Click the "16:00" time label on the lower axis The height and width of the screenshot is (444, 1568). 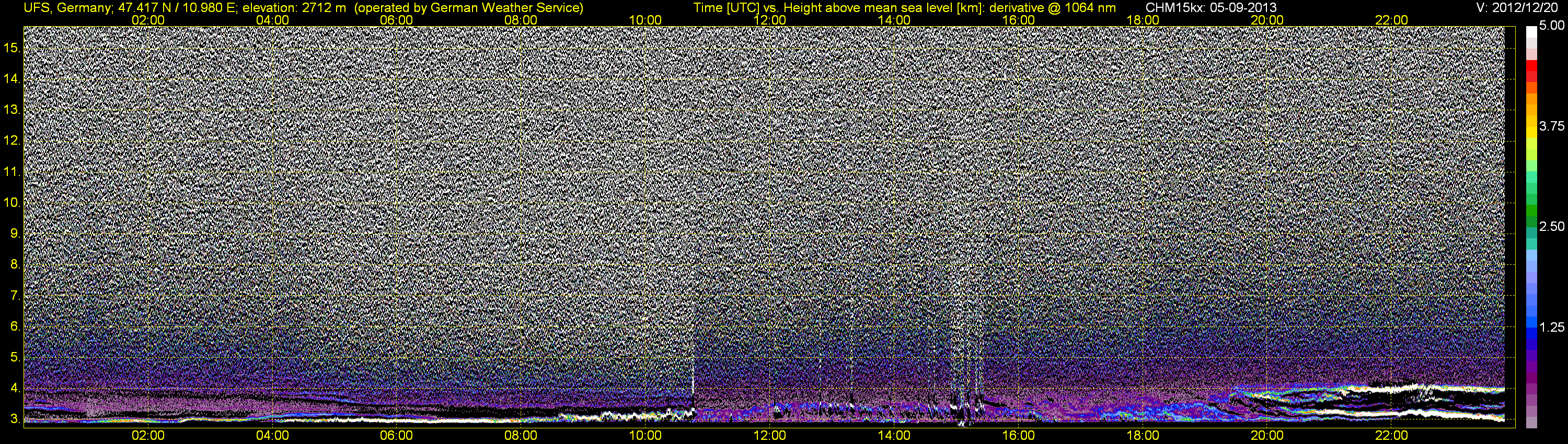pyautogui.click(x=1018, y=436)
